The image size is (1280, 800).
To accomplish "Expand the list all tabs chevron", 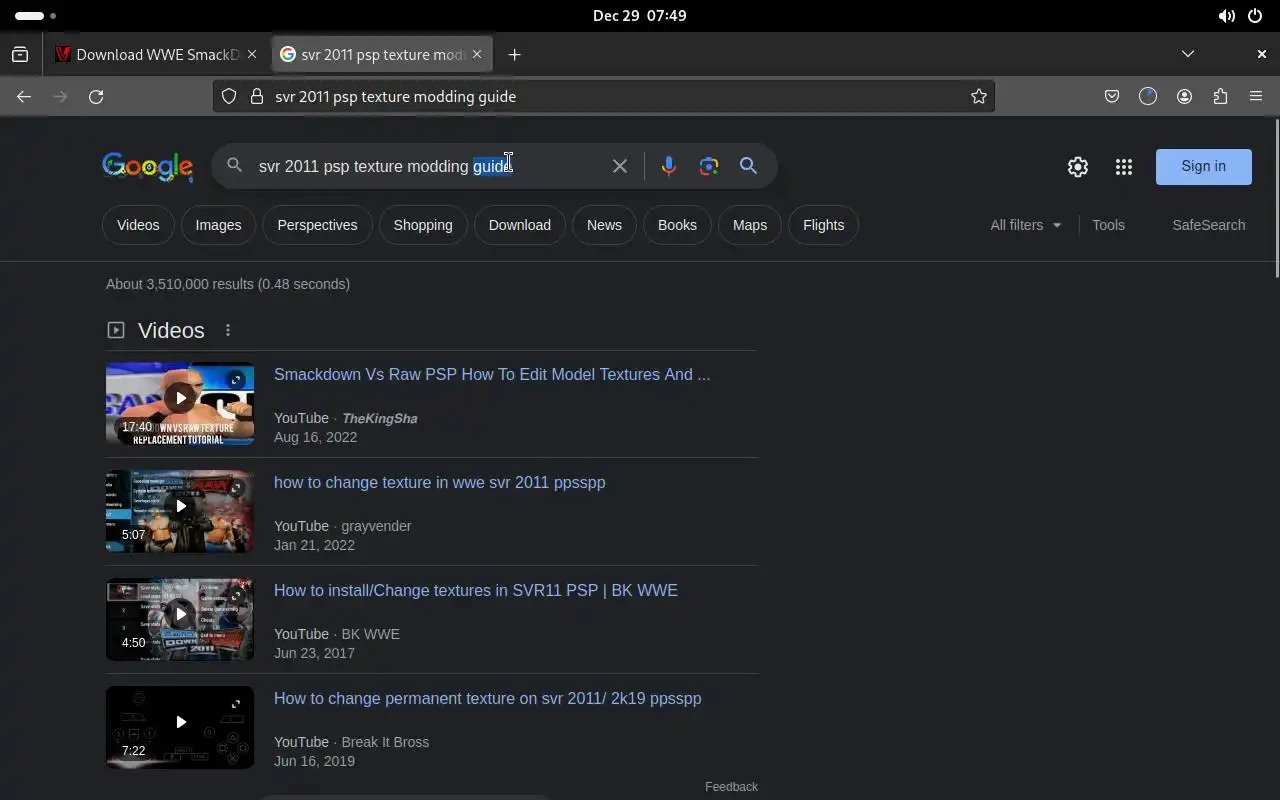I will pyautogui.click(x=1188, y=54).
